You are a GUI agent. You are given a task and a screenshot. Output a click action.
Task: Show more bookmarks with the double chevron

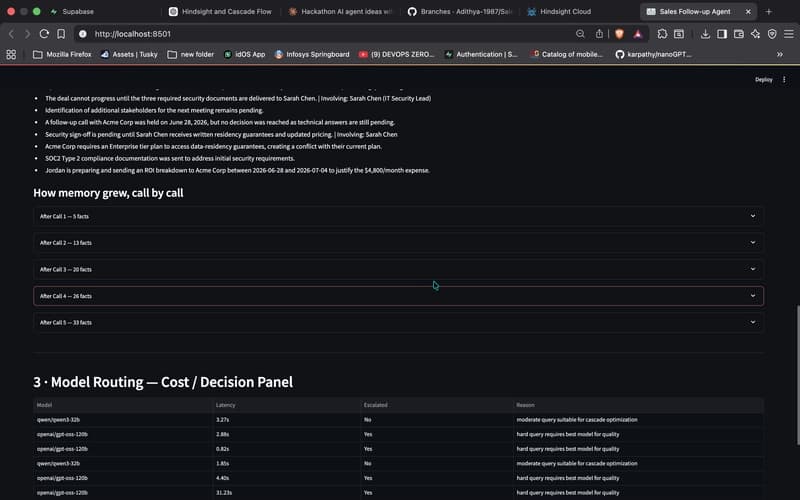pyautogui.click(x=780, y=54)
